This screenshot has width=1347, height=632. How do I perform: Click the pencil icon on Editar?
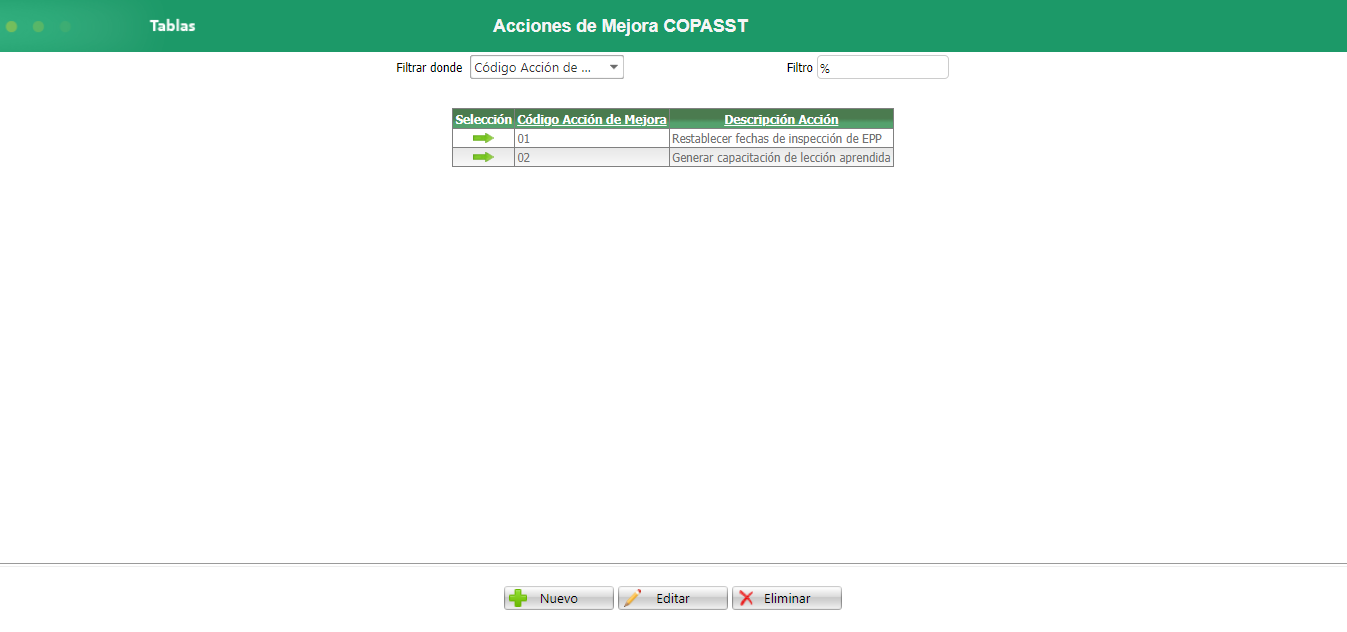coord(635,597)
